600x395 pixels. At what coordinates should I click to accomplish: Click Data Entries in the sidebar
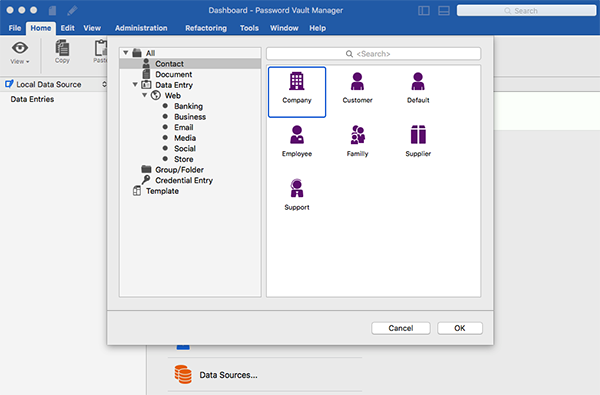32,99
